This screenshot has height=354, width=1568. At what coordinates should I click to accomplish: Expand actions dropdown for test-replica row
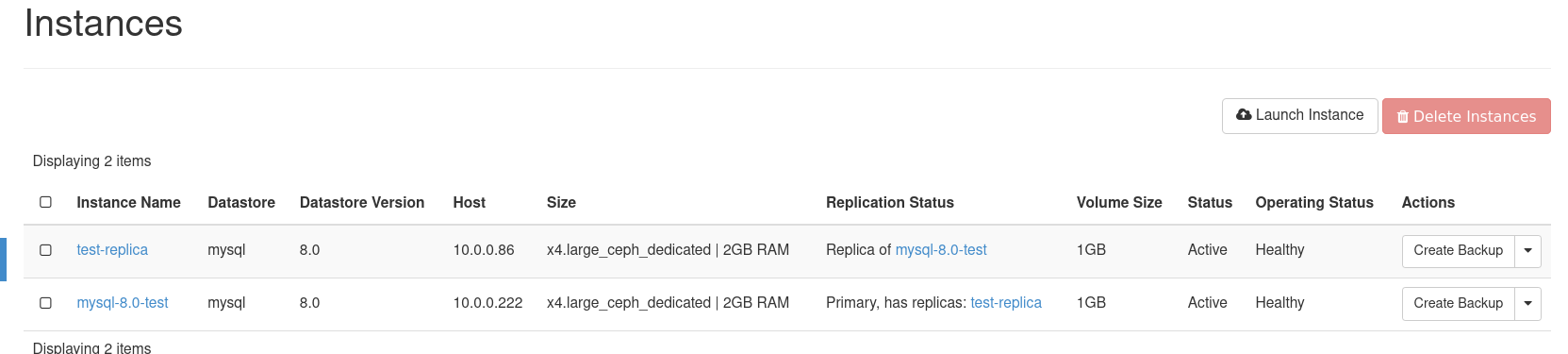[1527, 251]
